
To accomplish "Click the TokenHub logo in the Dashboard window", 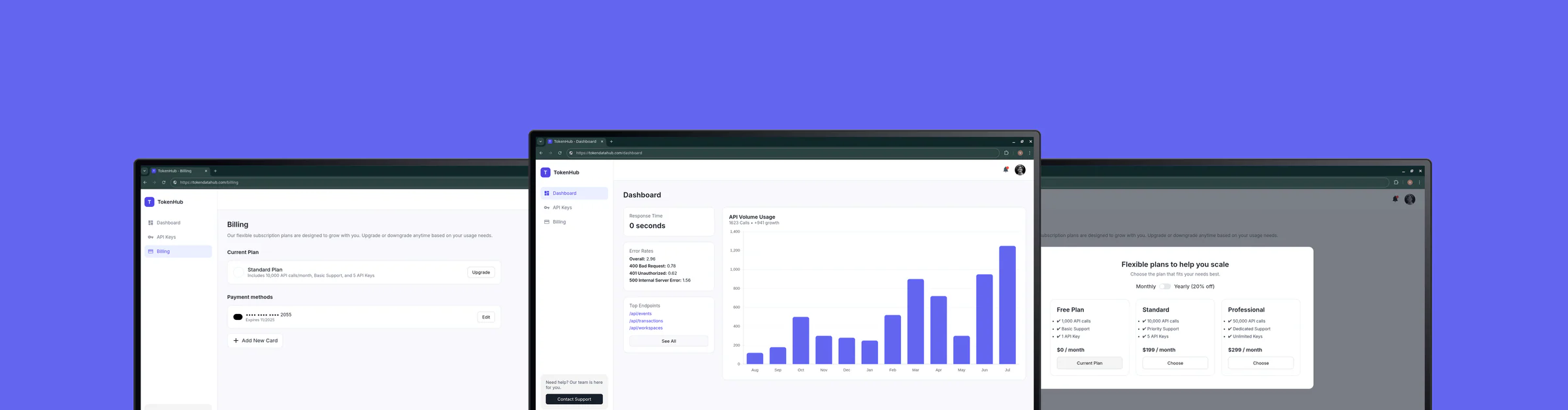I will [546, 172].
